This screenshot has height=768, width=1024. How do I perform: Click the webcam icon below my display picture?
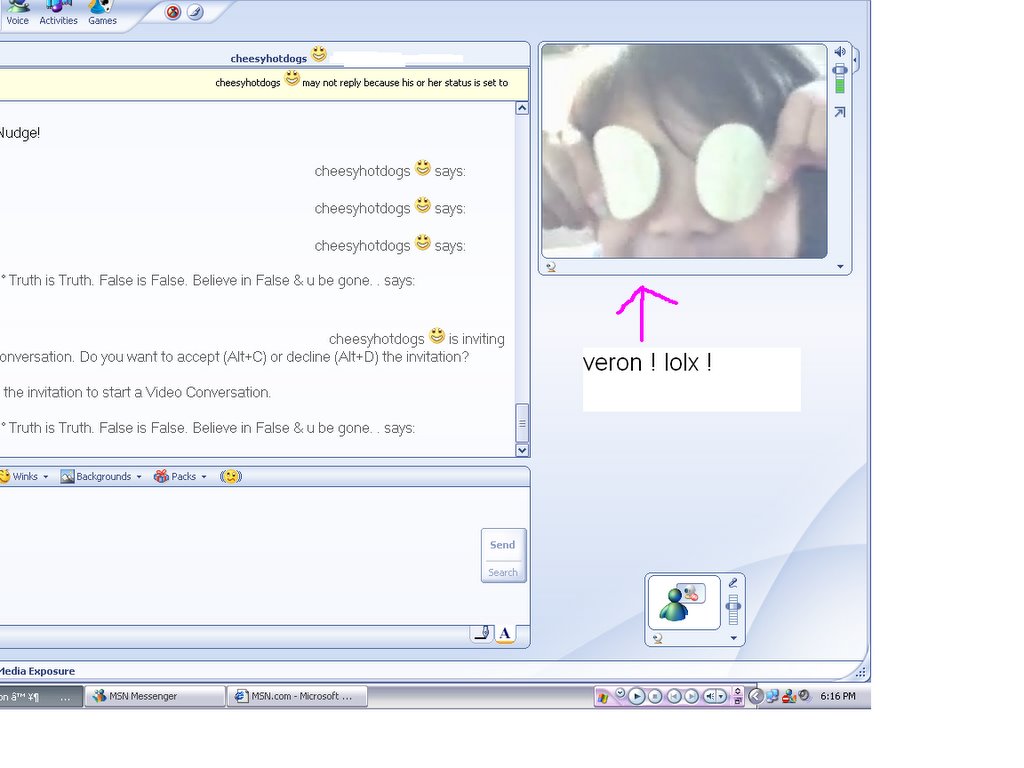[658, 639]
